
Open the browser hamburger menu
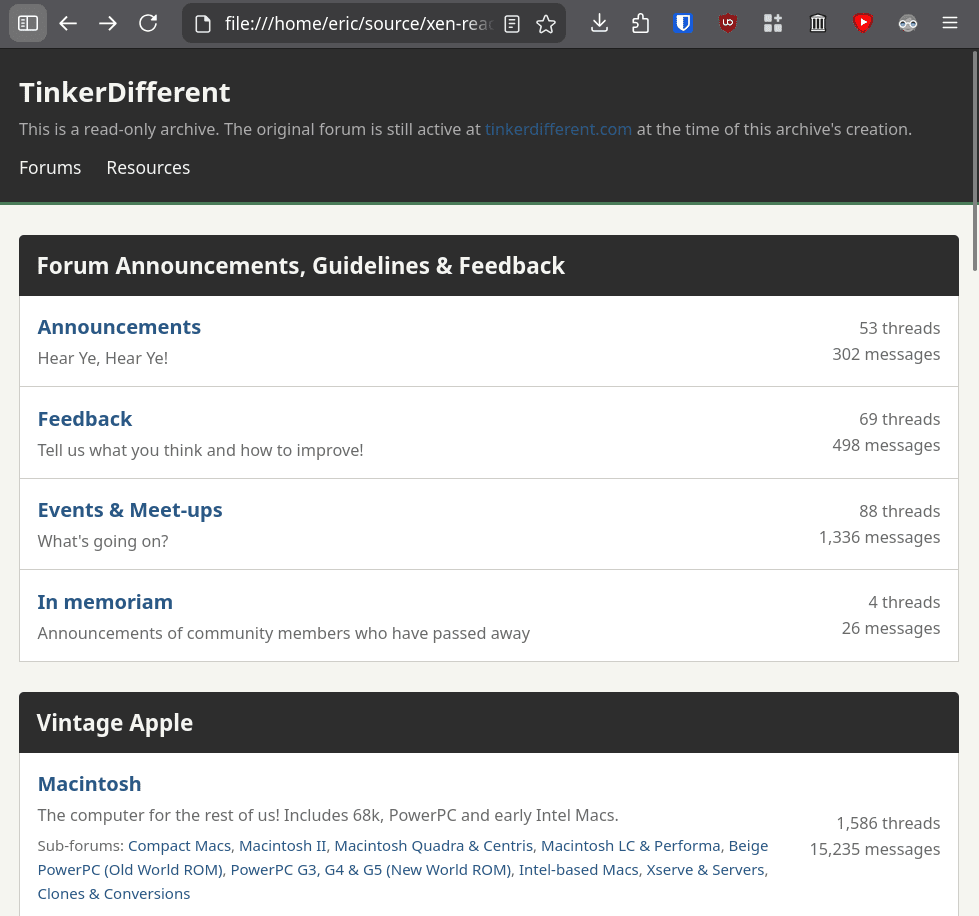950,23
